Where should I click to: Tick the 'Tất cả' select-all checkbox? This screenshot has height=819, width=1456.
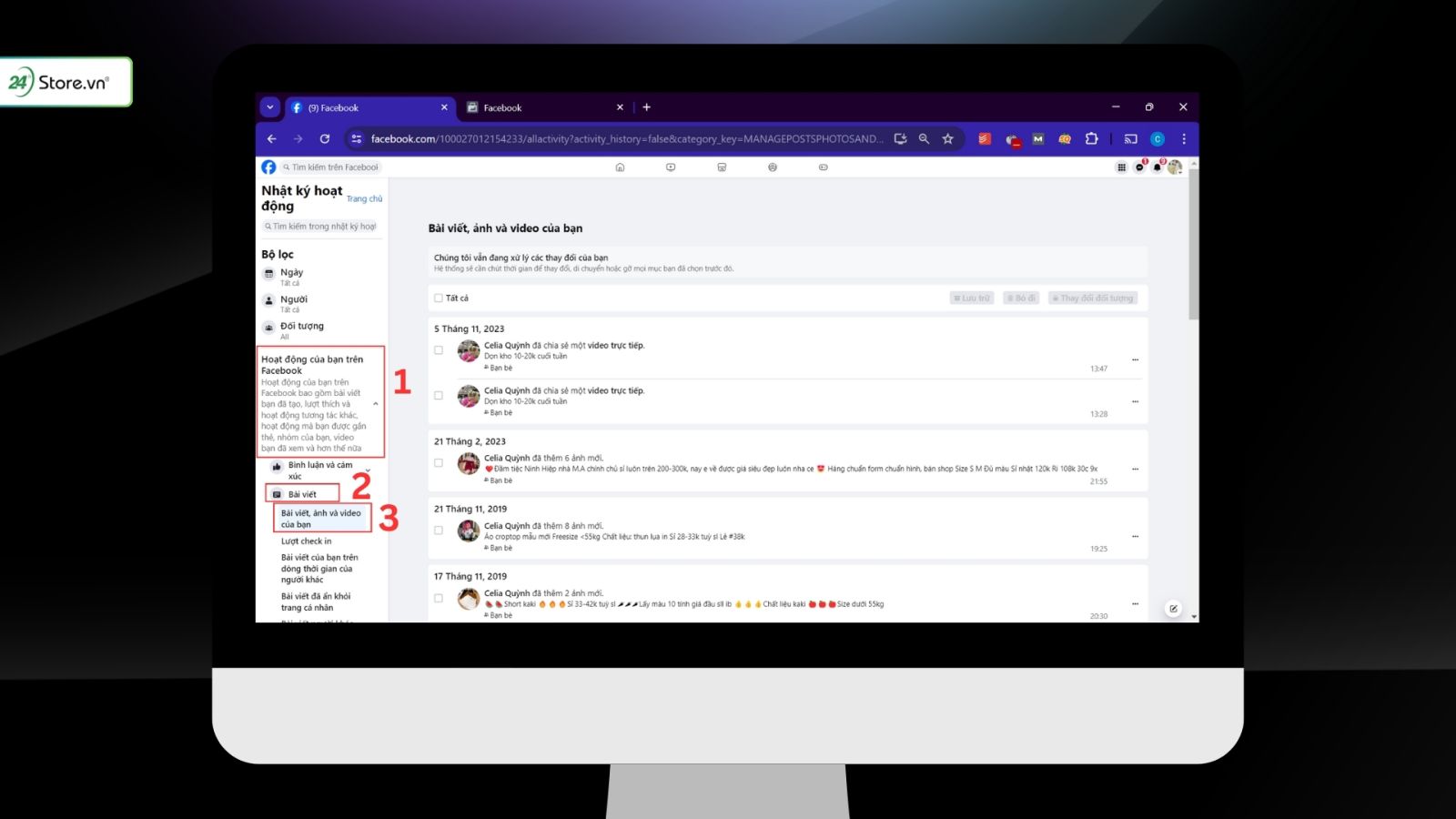(x=439, y=298)
